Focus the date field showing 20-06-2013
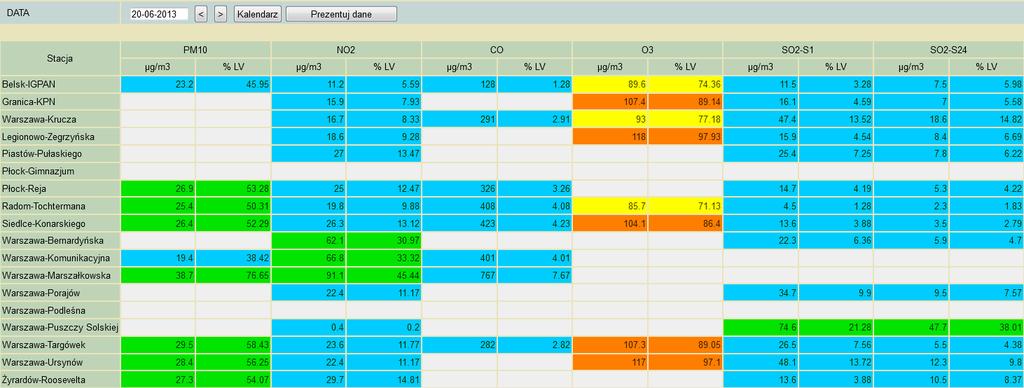Image resolution: width=1024 pixels, height=388 pixels. (x=159, y=14)
